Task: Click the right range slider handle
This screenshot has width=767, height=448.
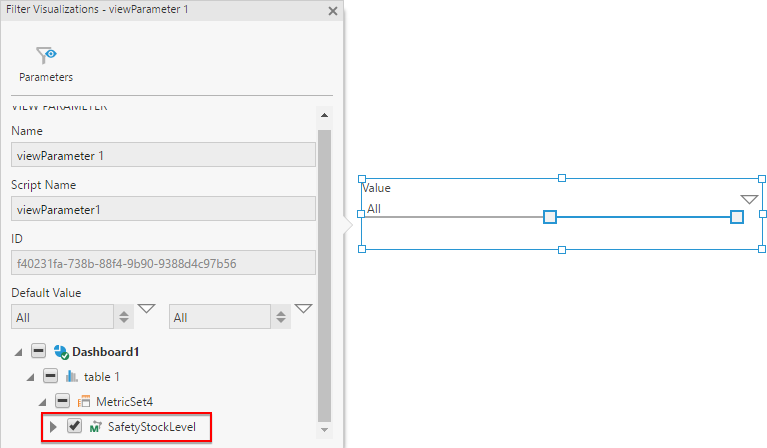Action: click(737, 217)
